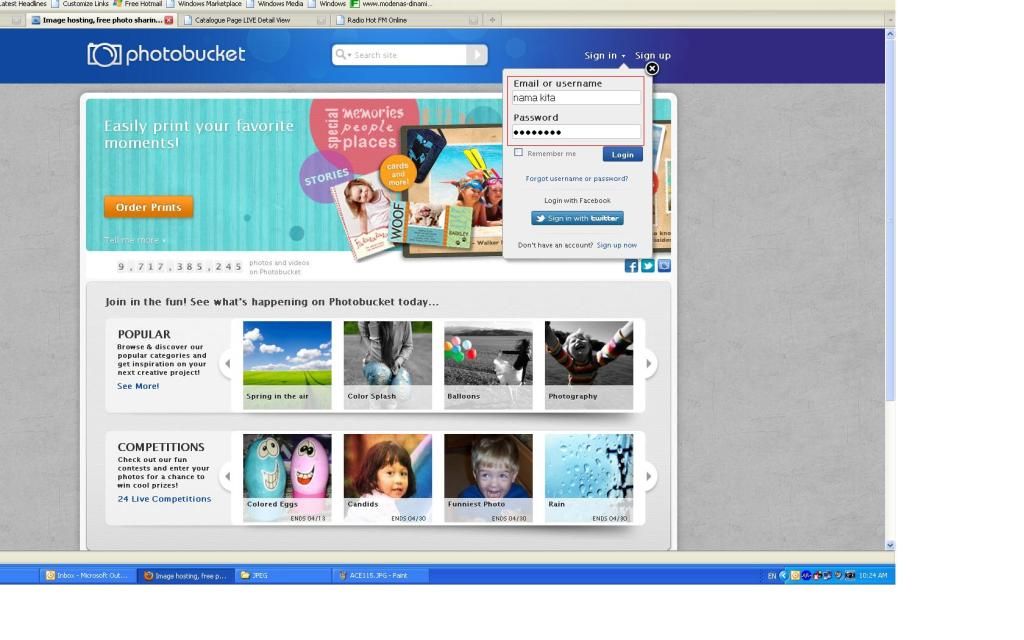Viewport: 1024px width, 640px height.
Task: Show previous Competitions arrow
Action: pos(227,477)
